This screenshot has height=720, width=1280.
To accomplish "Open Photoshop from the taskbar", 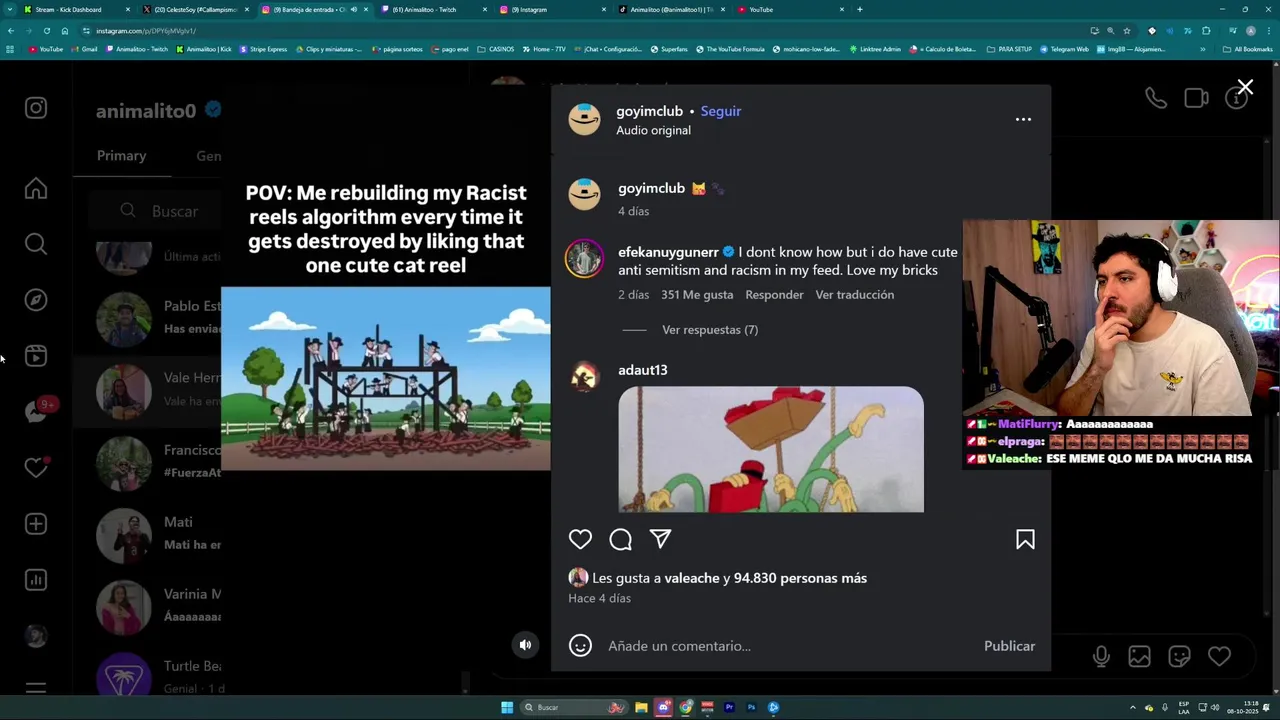I will tap(751, 707).
